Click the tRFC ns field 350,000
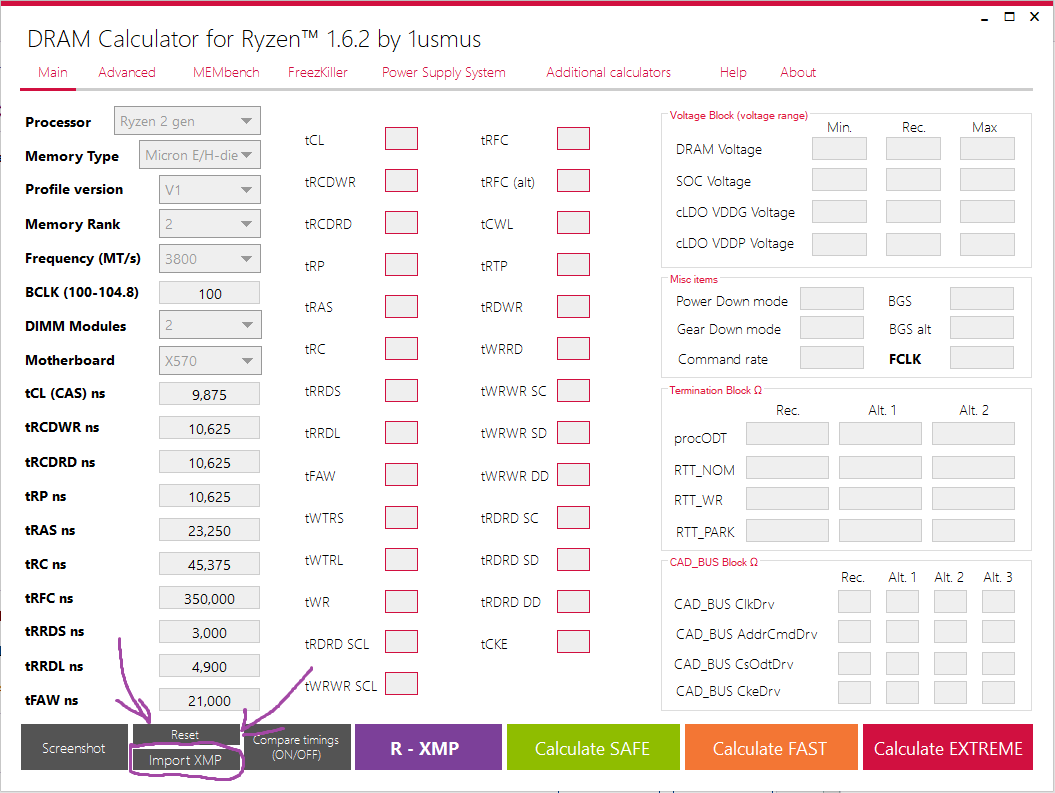Viewport: 1055px width, 793px height. 209,599
